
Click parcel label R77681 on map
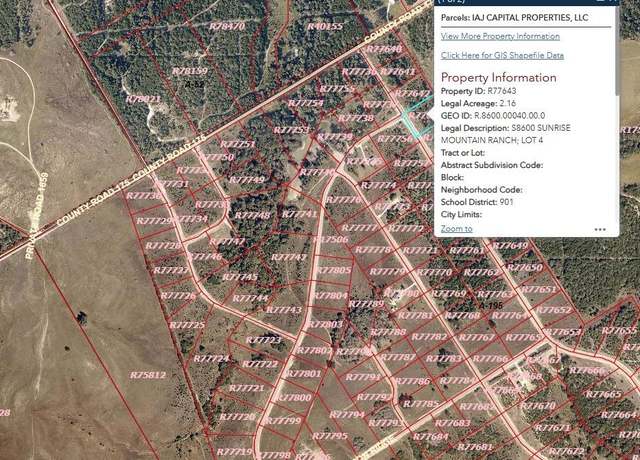pyautogui.click(x=474, y=447)
